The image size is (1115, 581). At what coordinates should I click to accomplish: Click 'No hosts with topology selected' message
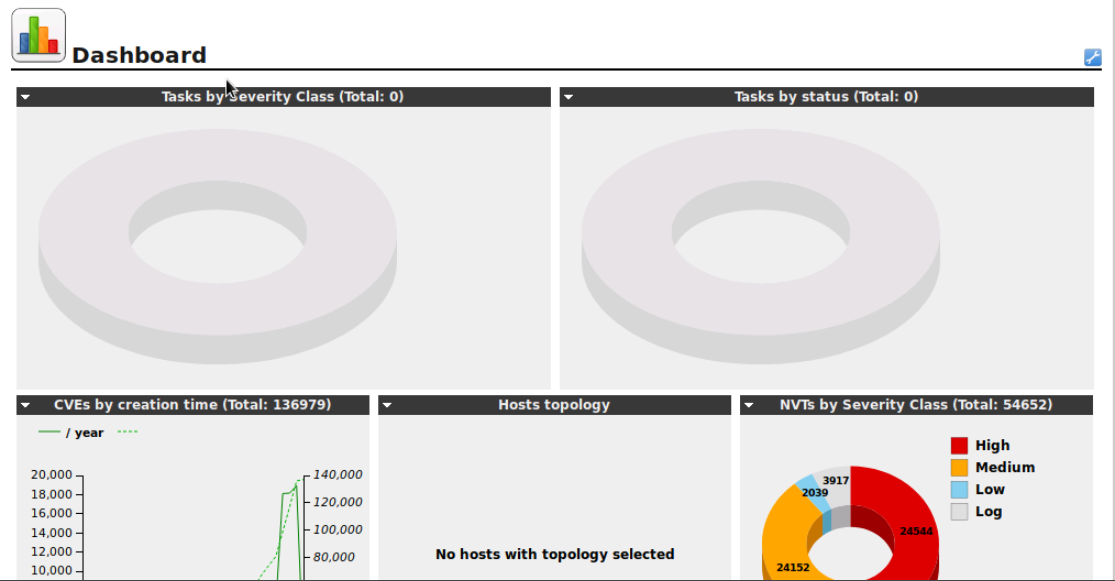555,554
